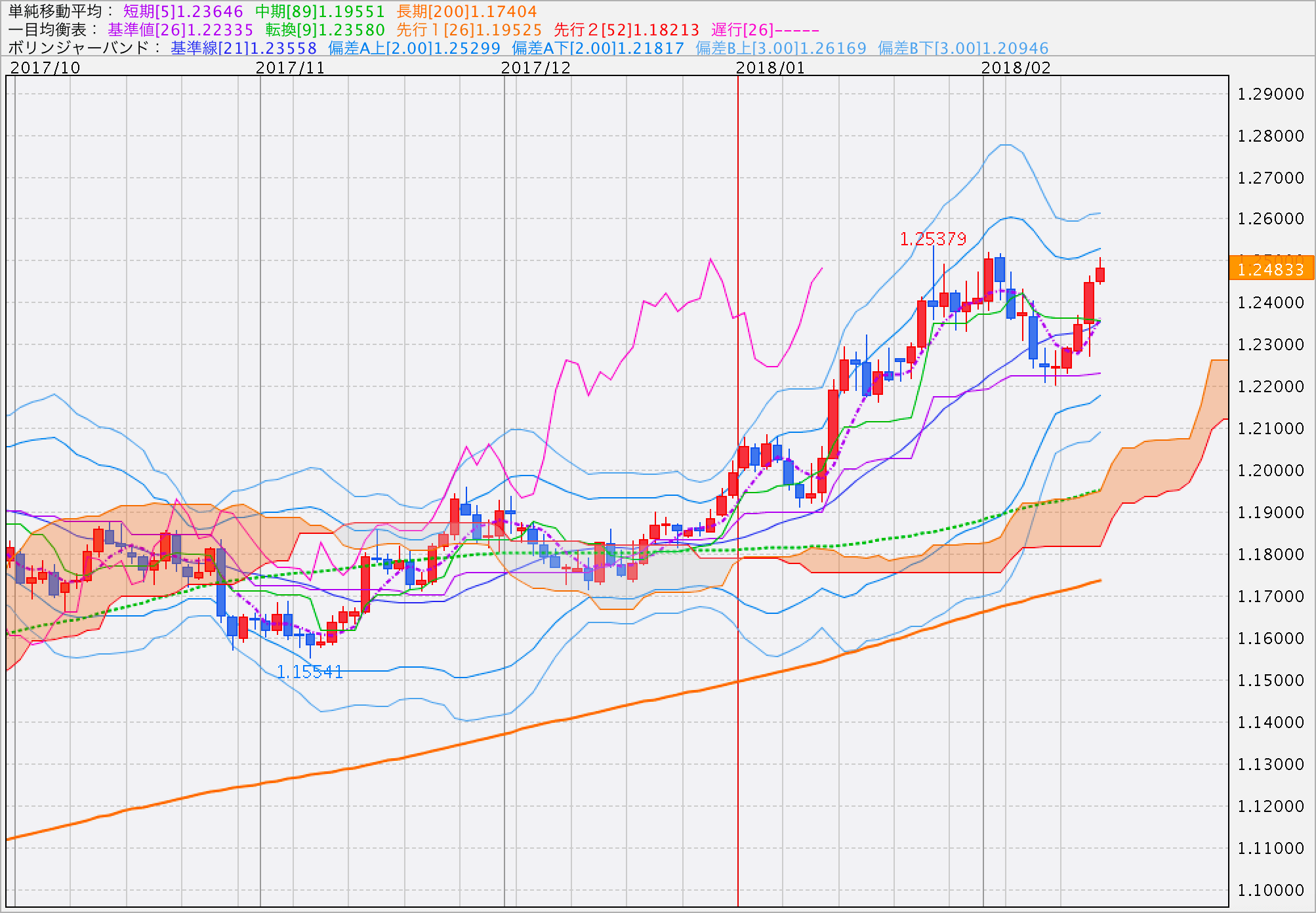1316x913 pixels.
Task: Select the ボリンジャーバンド heading text
Action: (x=79, y=48)
